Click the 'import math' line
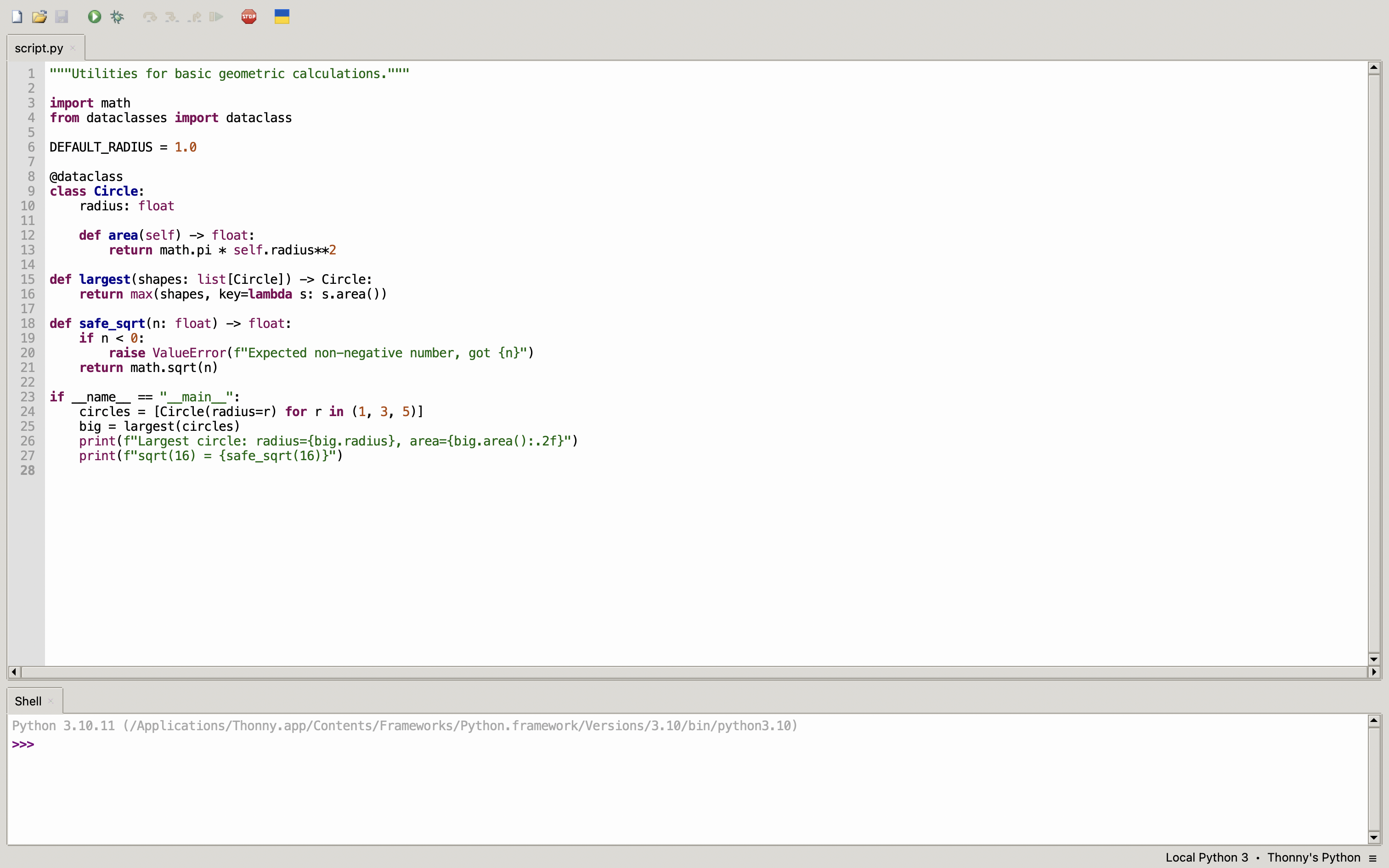 point(90,103)
